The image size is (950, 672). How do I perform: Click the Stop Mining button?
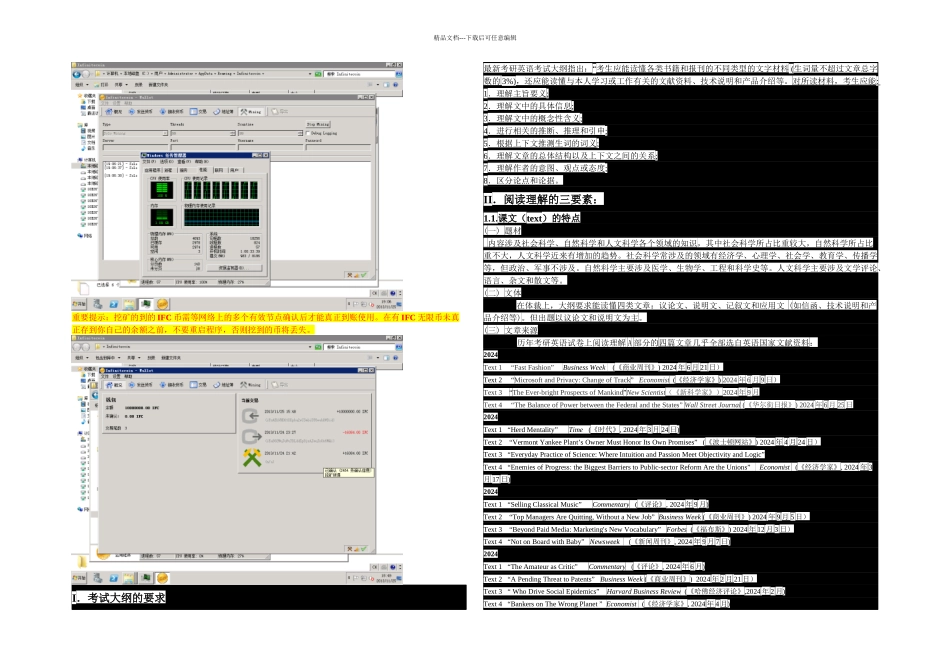pos(318,124)
